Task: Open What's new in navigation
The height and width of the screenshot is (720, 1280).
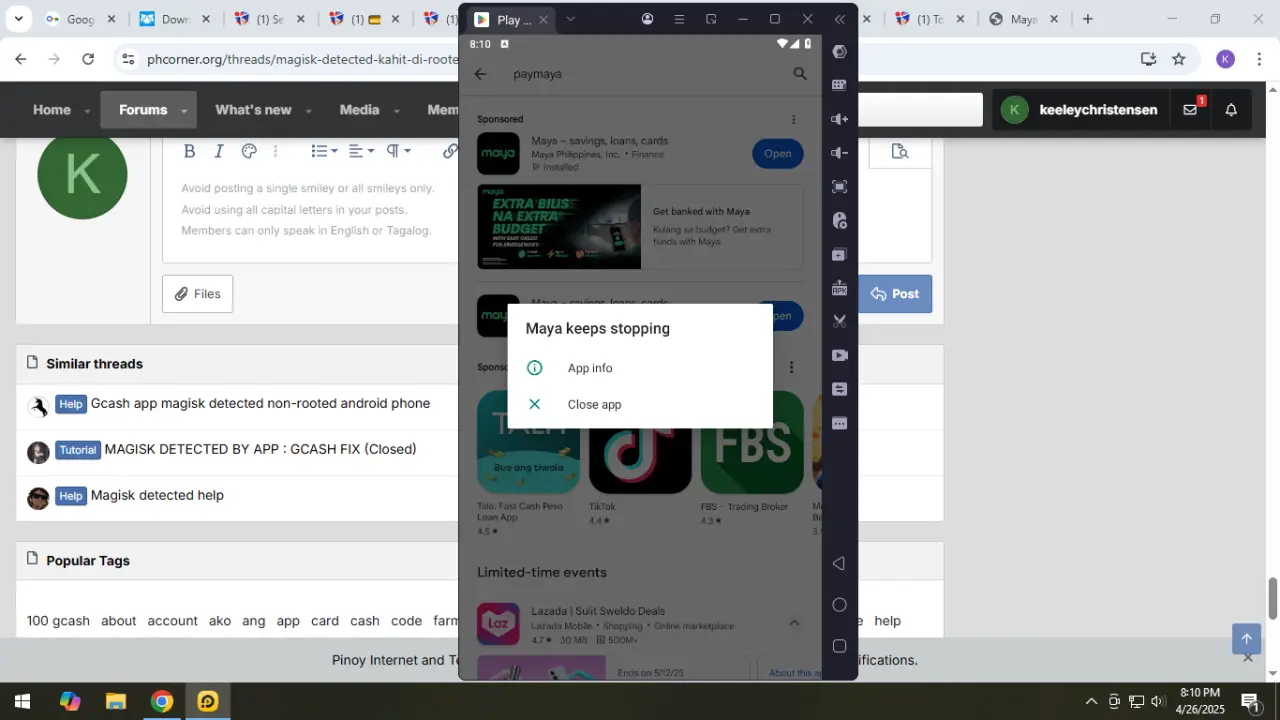Action: point(253,110)
